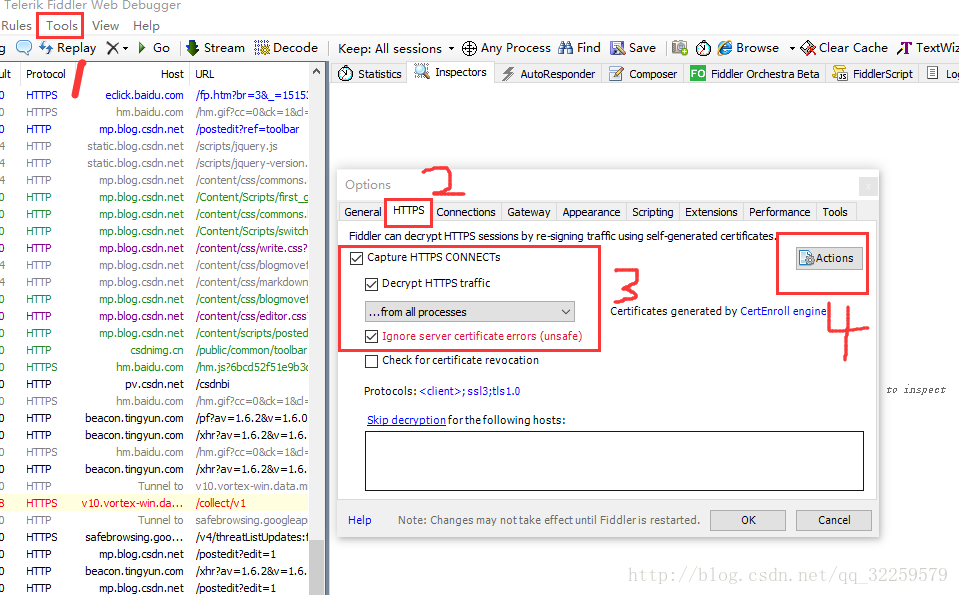Image resolution: width=959 pixels, height=595 pixels.
Task: Click the session list scrollbar up arrow
Action: click(316, 72)
